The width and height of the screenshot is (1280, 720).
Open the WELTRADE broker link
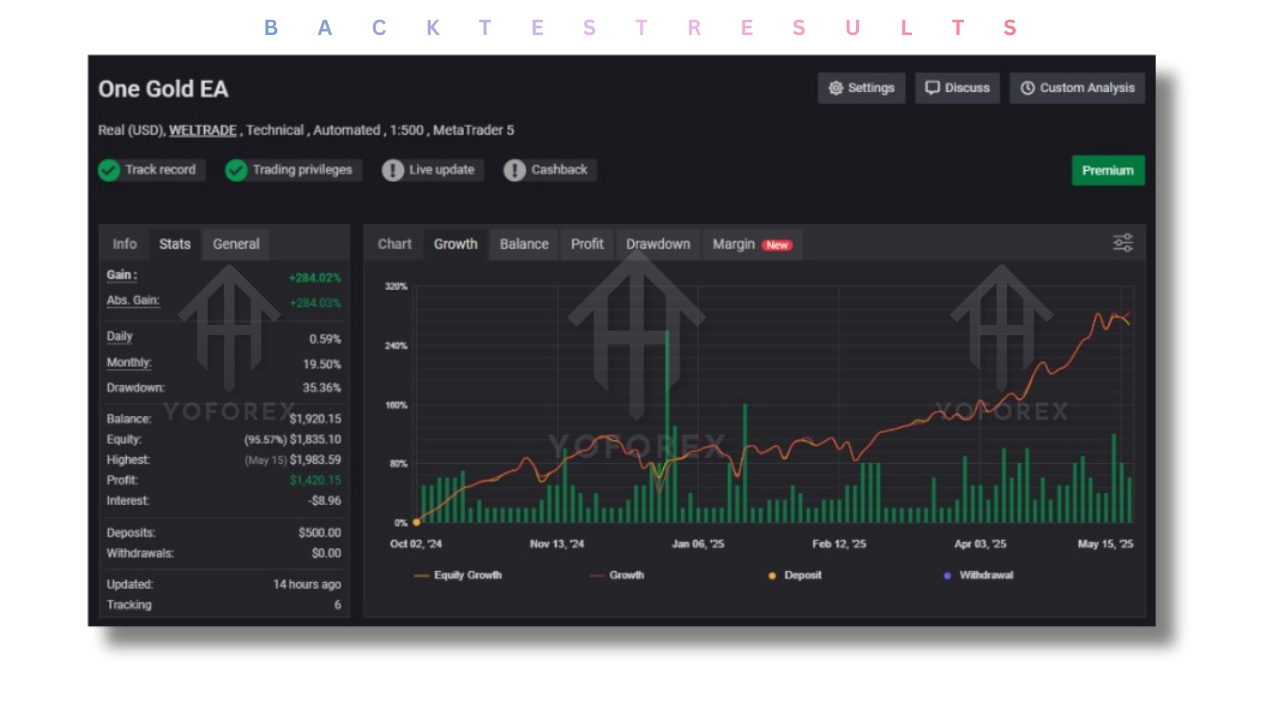coord(203,130)
